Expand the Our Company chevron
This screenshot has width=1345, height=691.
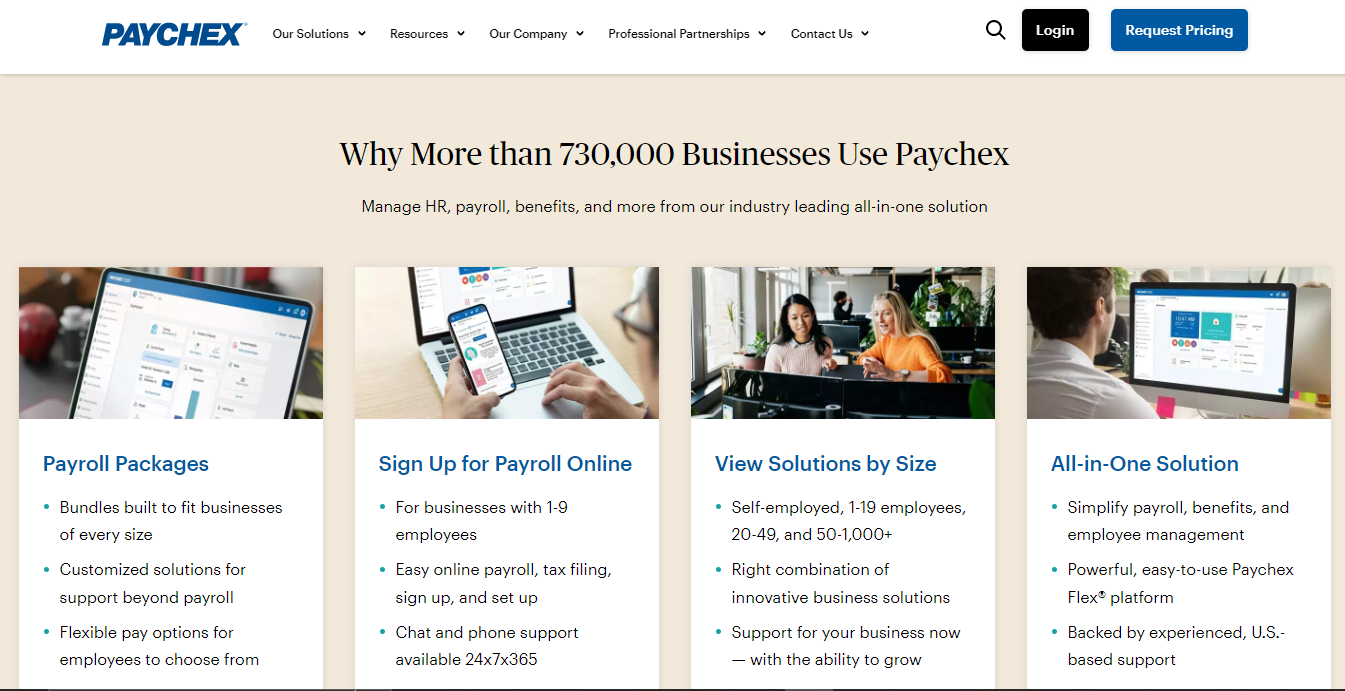point(580,34)
